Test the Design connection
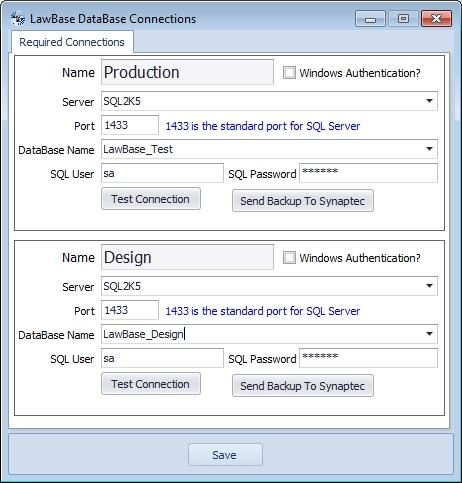462x483 pixels. point(151,384)
